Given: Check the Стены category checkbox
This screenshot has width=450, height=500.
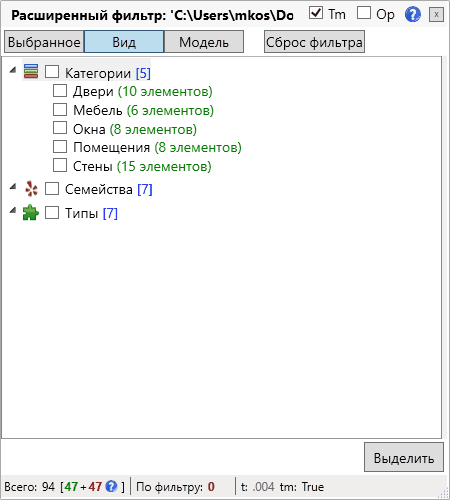Looking at the screenshot, I should 60,165.
